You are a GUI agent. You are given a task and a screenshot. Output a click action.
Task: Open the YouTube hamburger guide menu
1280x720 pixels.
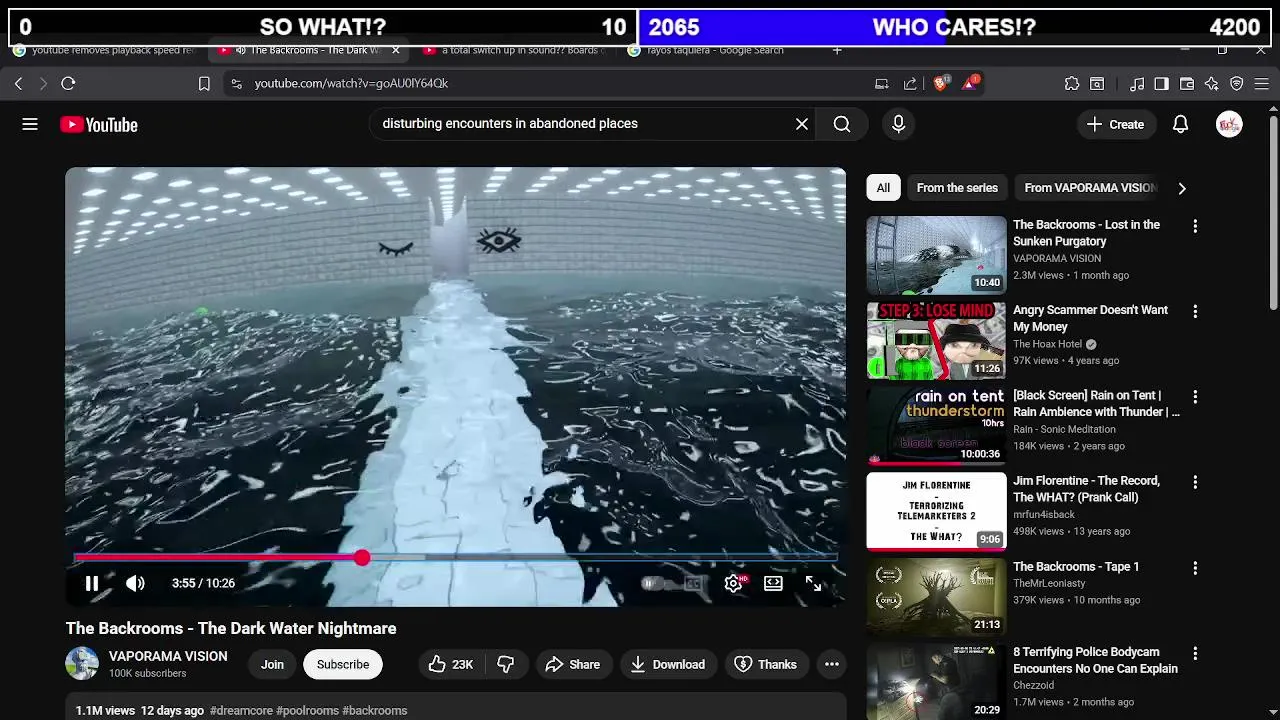pyautogui.click(x=30, y=124)
